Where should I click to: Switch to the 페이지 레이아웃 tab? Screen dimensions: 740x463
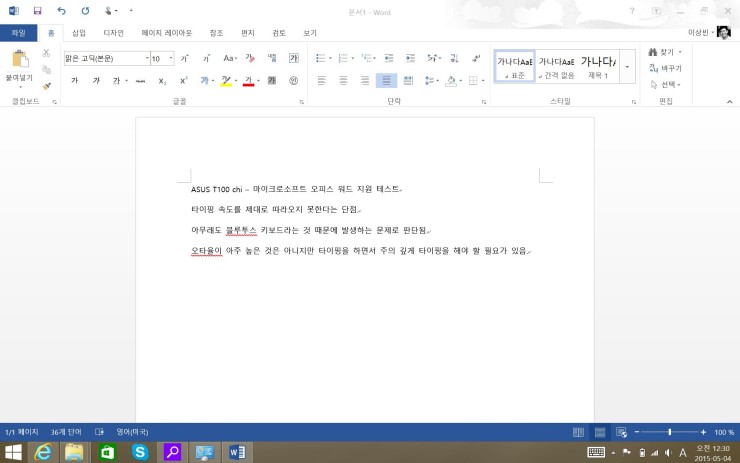click(167, 33)
